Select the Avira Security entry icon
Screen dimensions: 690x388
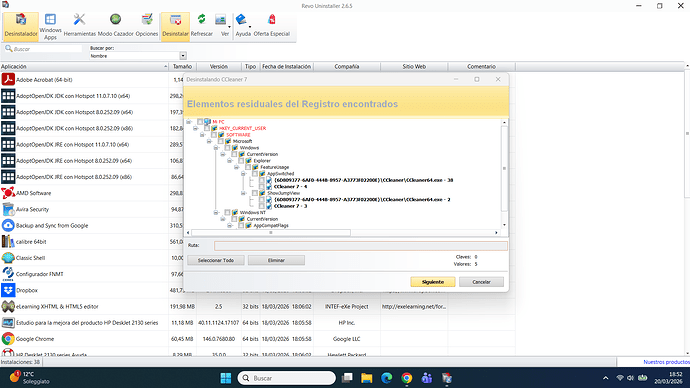pyautogui.click(x=8, y=209)
